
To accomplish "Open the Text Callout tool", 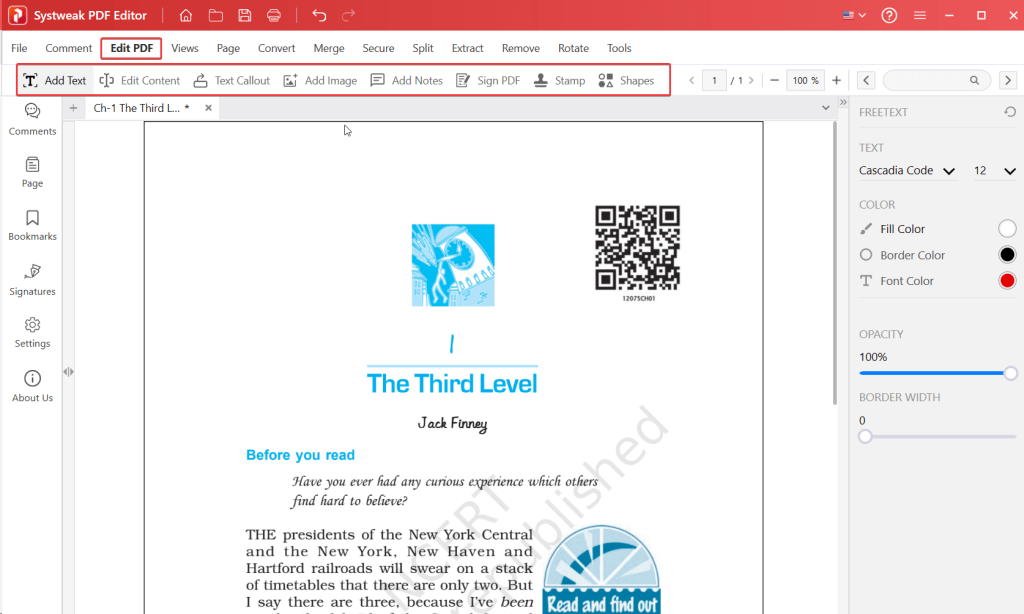I will pos(231,80).
